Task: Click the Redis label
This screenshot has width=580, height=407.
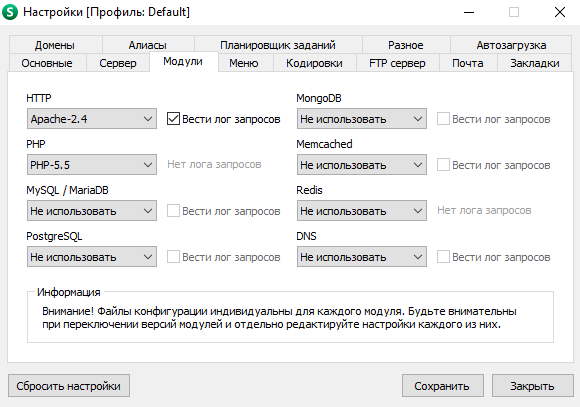Action: pos(310,190)
